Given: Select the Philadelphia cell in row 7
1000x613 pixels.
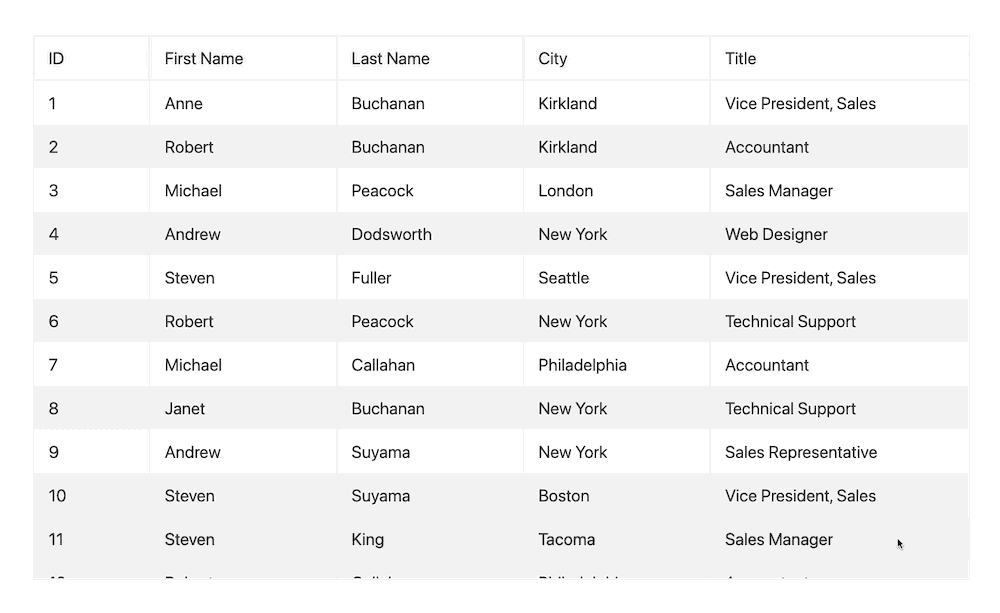Looking at the screenshot, I should (x=582, y=366).
